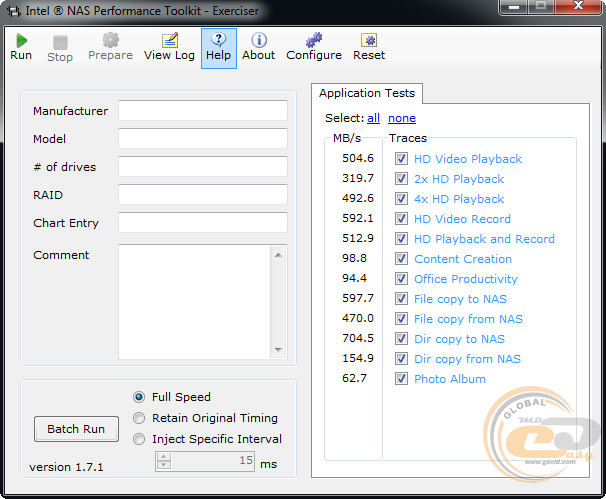Click the 62.7 MB/s result value
Screen dimensions: 606x499
pyautogui.click(x=354, y=378)
